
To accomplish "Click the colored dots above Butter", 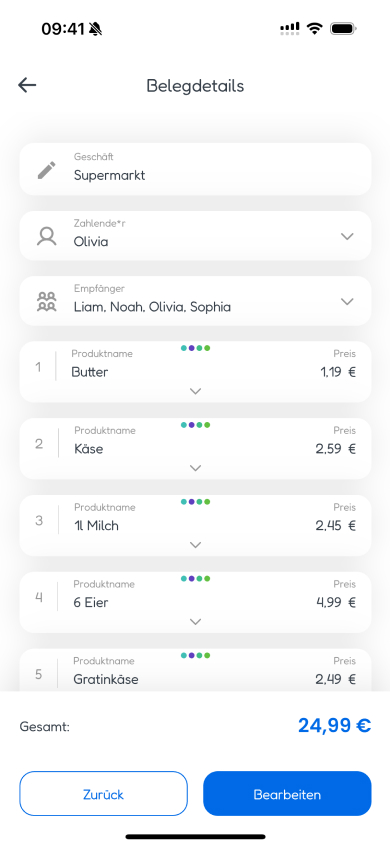I will tap(196, 348).
